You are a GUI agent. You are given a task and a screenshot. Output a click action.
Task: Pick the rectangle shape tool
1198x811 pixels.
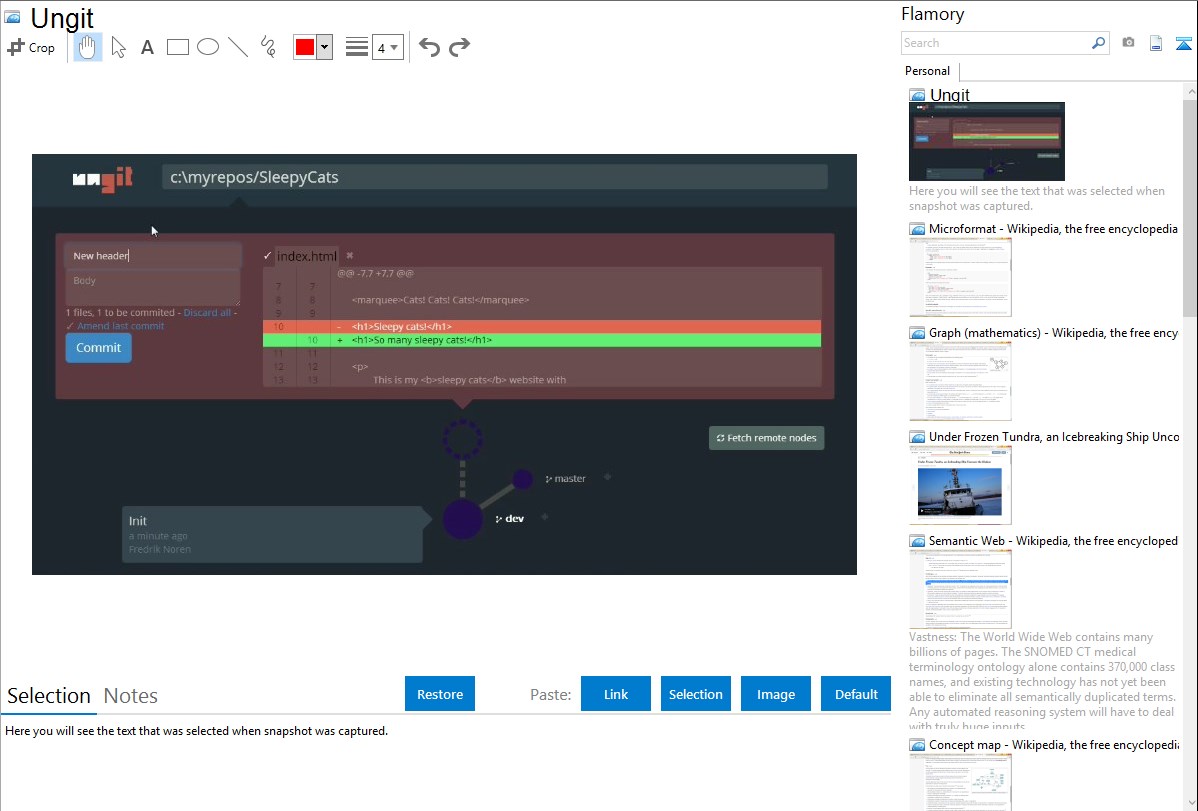(177, 47)
